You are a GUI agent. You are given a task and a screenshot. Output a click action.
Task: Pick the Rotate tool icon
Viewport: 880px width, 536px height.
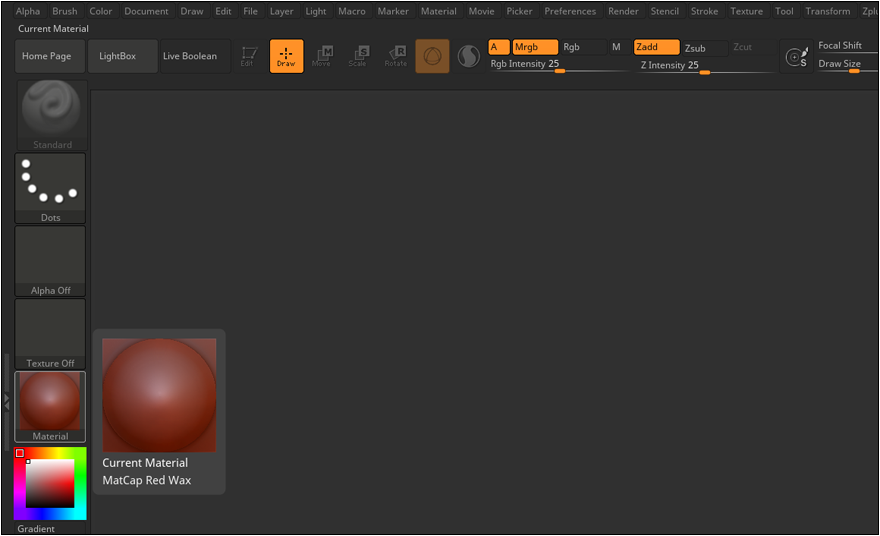pos(396,56)
